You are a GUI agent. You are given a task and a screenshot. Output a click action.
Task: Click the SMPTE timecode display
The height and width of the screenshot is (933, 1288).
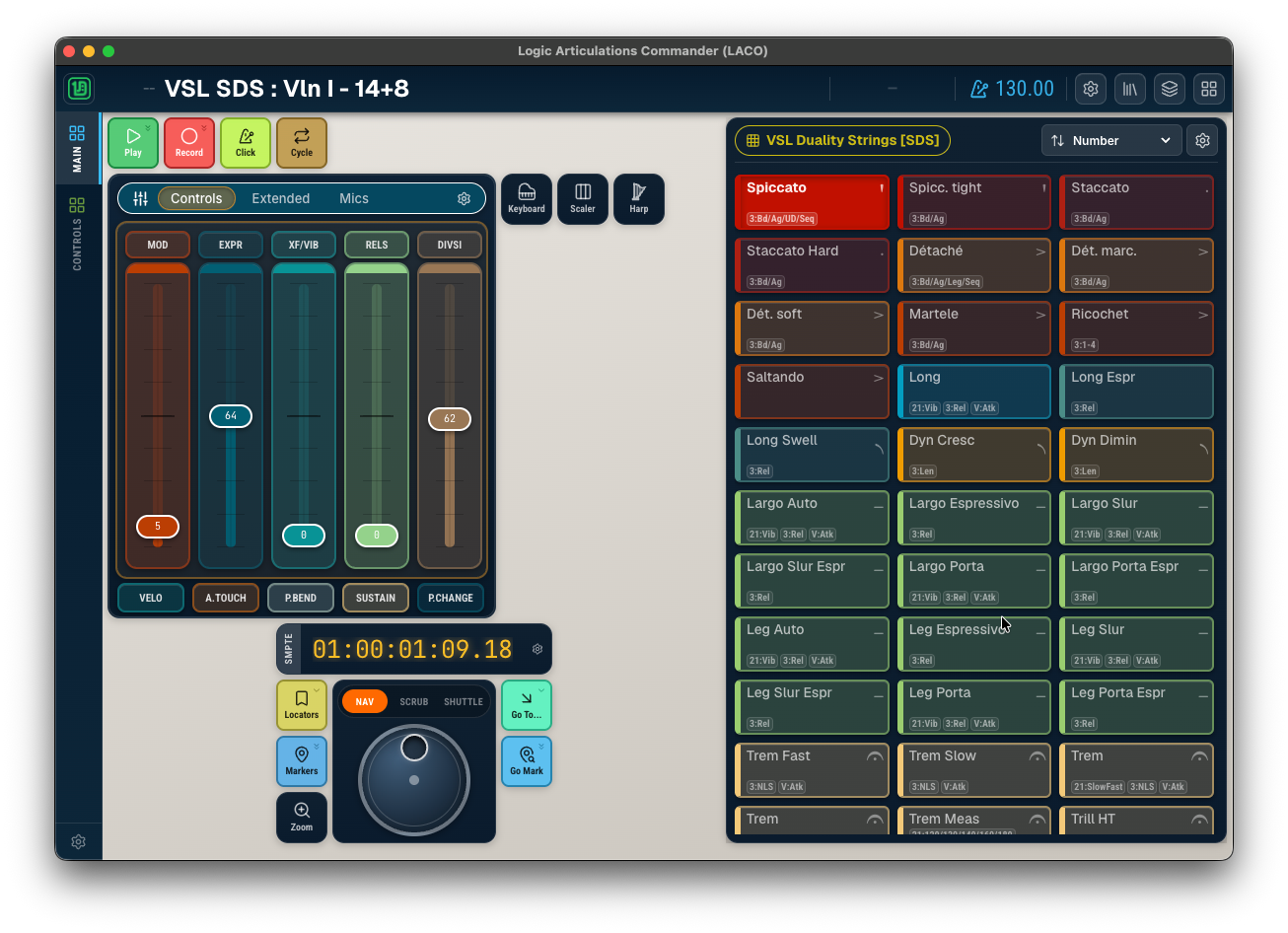tap(412, 649)
